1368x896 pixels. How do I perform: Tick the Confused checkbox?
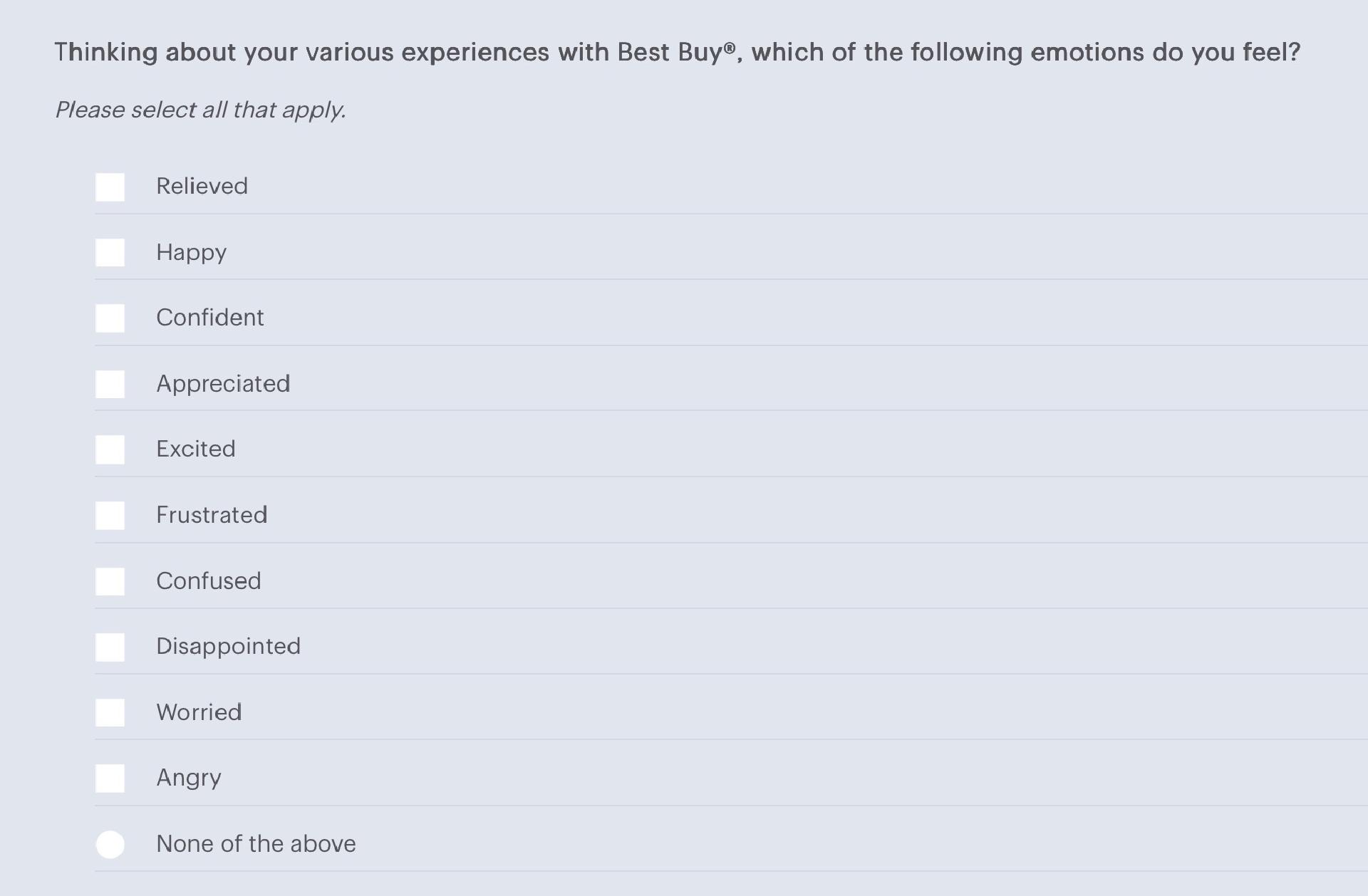pyautogui.click(x=110, y=582)
